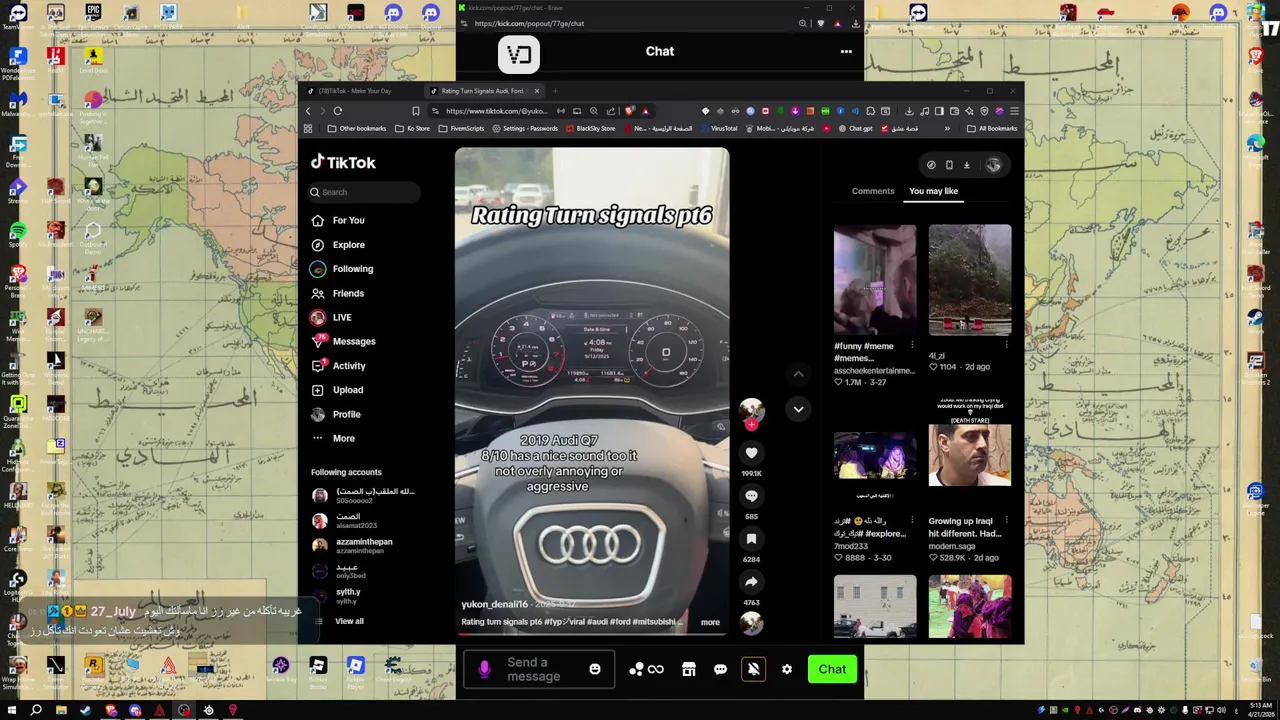Go to next video with down arrow

pos(798,409)
